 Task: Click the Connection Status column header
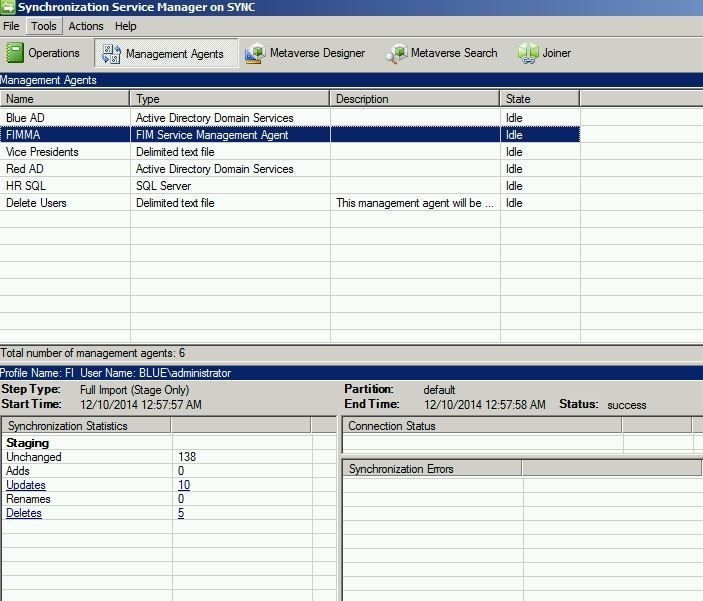482,426
